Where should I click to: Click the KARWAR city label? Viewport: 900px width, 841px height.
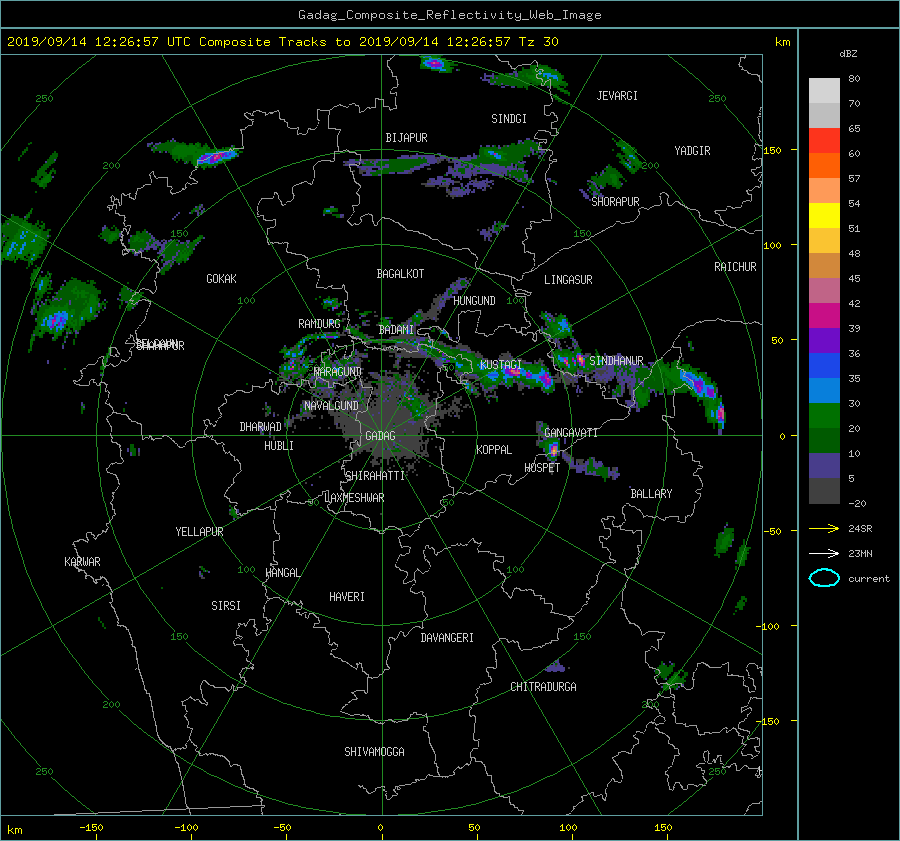pos(82,561)
